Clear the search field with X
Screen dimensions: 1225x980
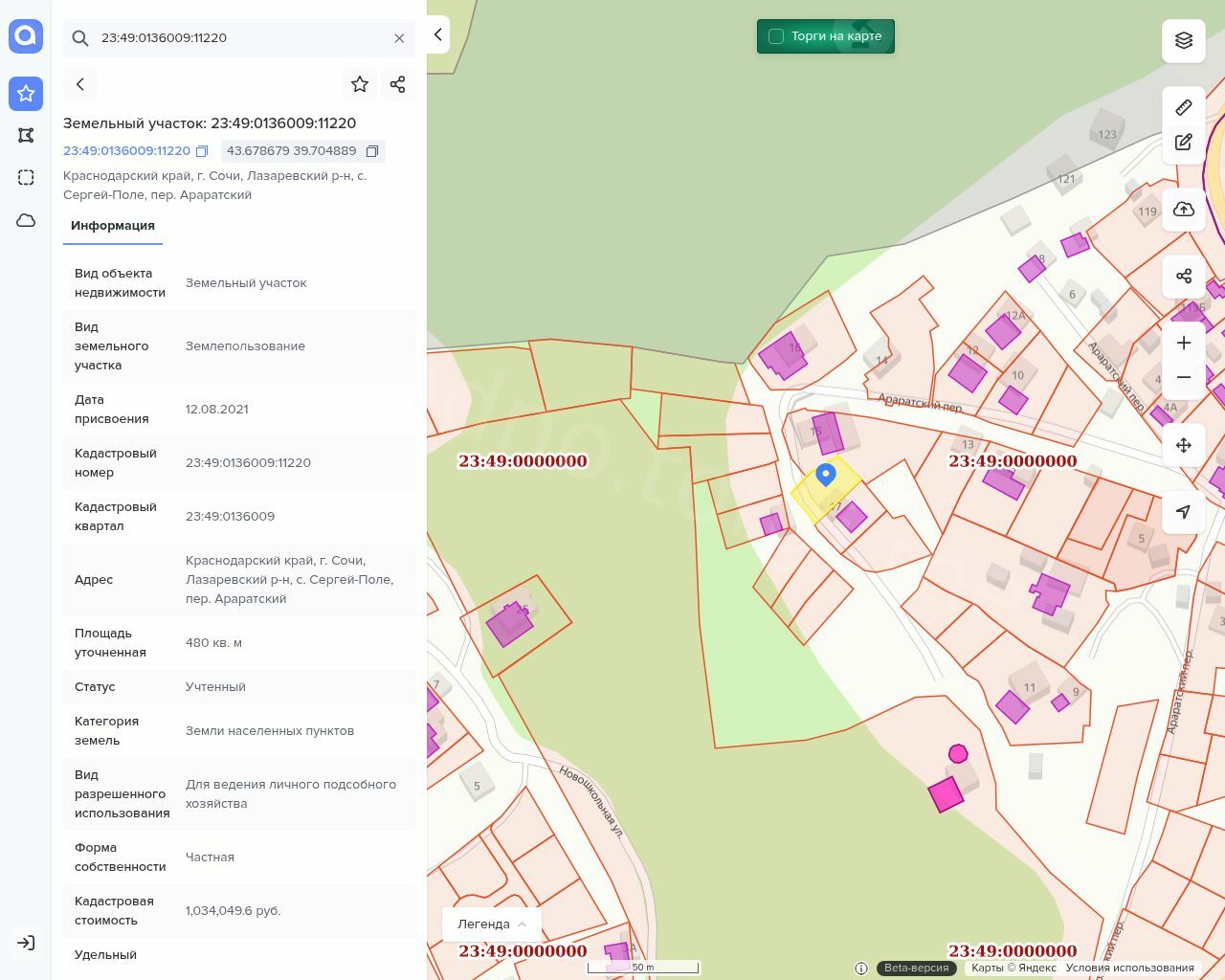(399, 38)
